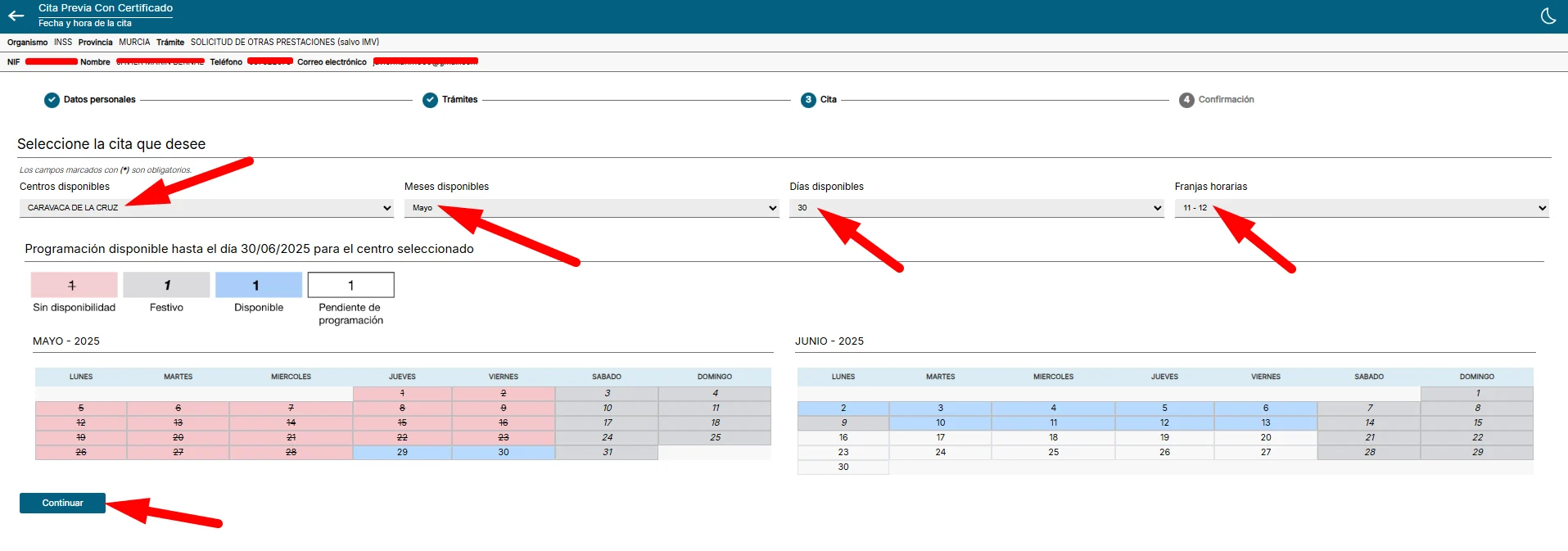Click June 20 pending day

click(1266, 438)
